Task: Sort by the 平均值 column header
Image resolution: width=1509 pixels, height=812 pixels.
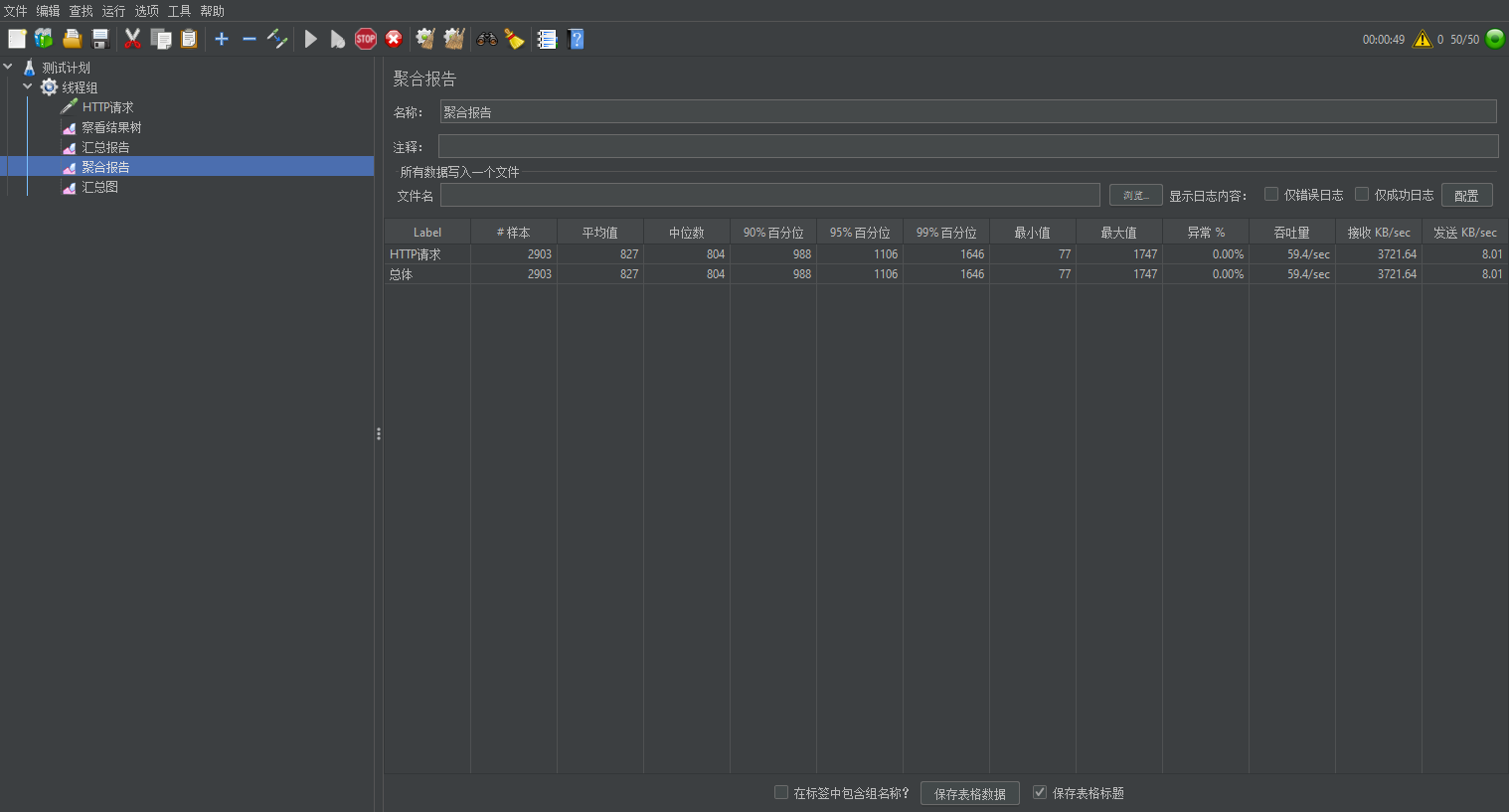Action: pyautogui.click(x=600, y=232)
